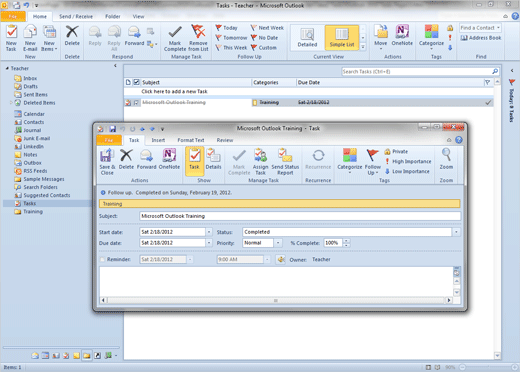The width and height of the screenshot is (520, 372).
Task: Set High Importance on task
Action: [x=408, y=161]
